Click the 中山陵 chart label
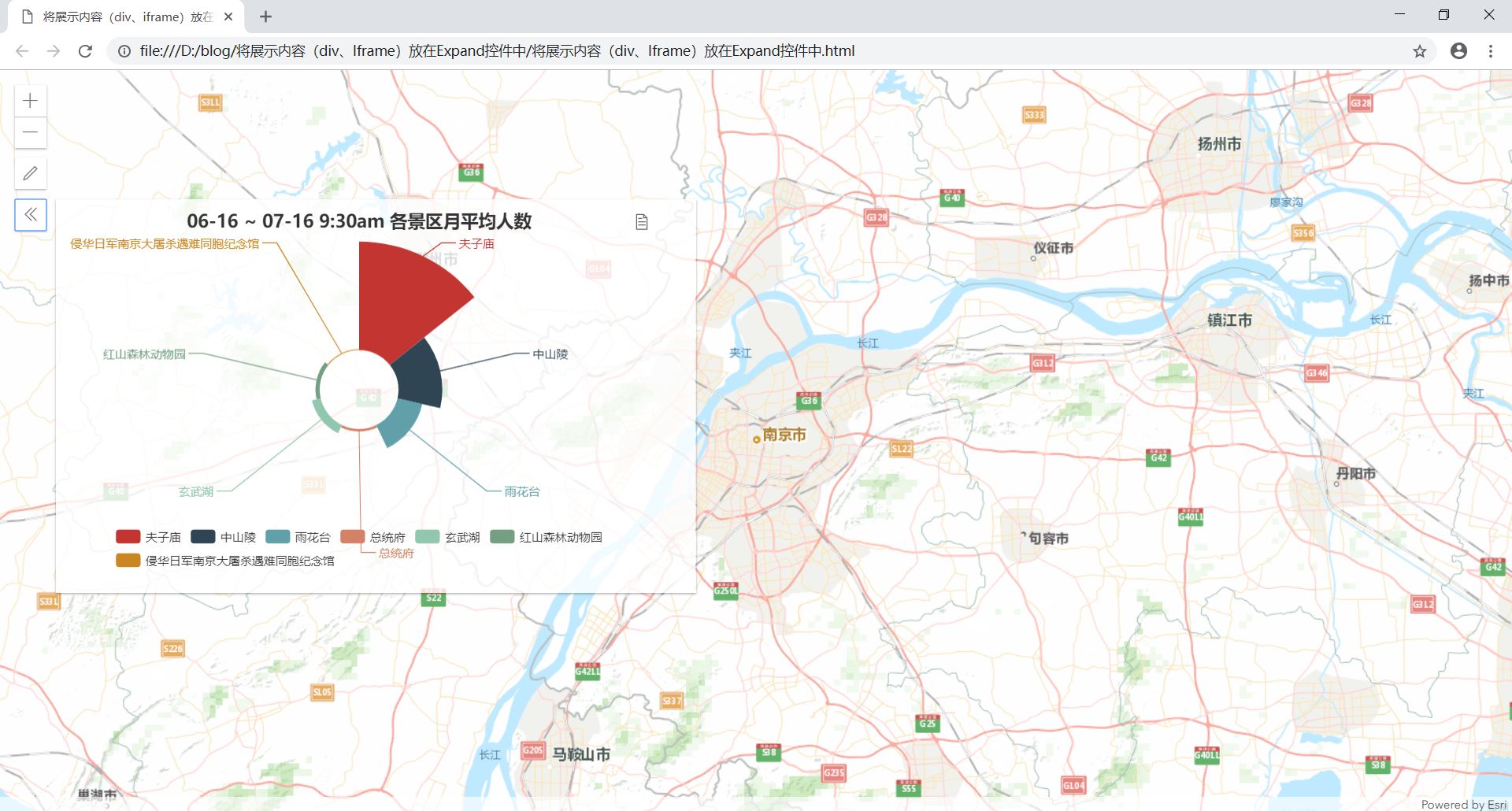This screenshot has width=1512, height=811. 550,354
